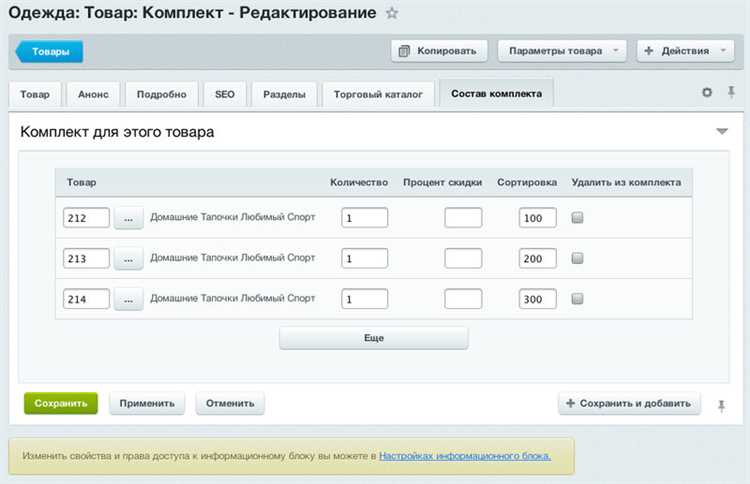Open the Торговый каталог tab
Screen dimensions: 750x484
pos(378,94)
